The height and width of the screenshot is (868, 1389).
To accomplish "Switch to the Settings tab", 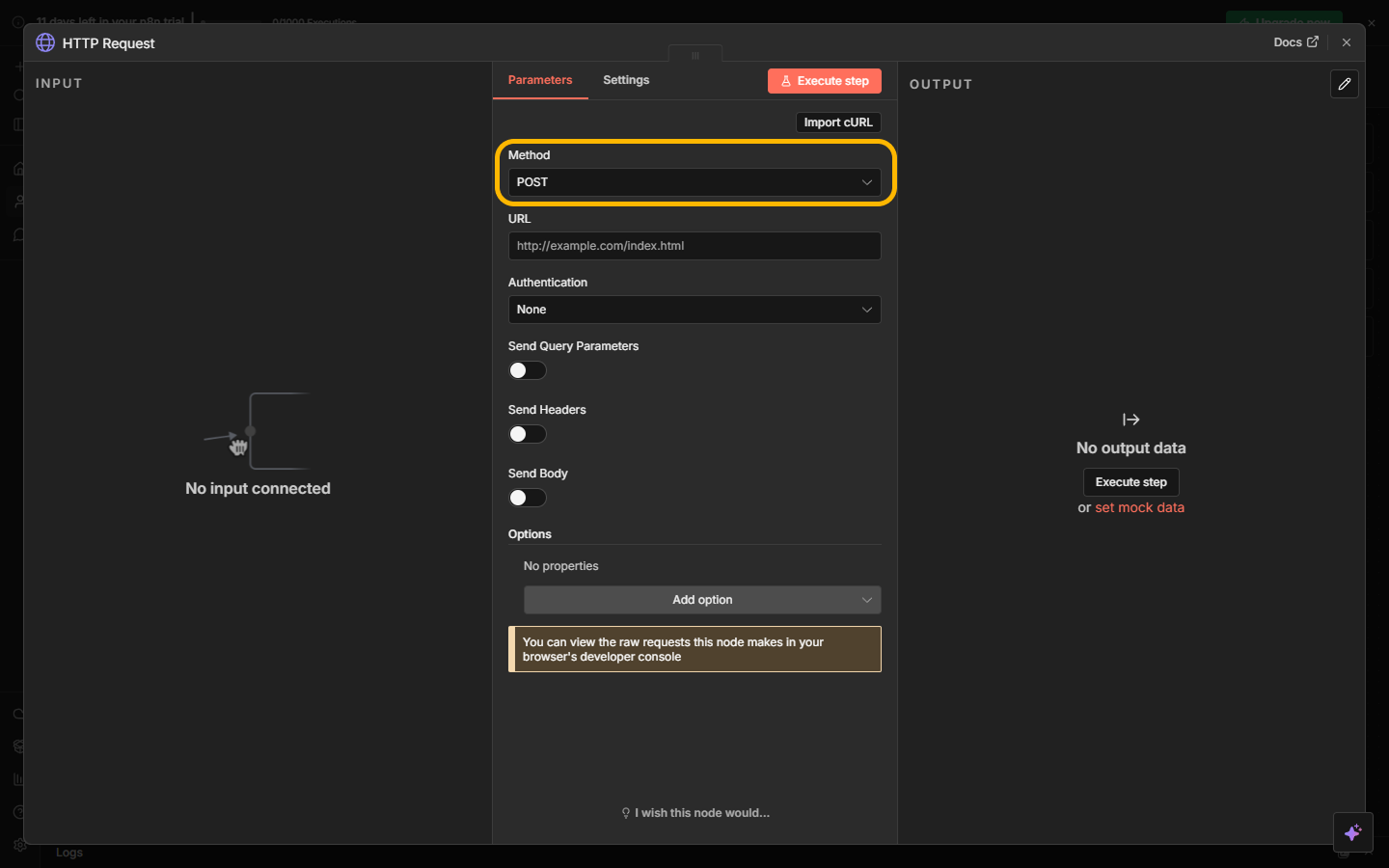I will click(x=626, y=80).
